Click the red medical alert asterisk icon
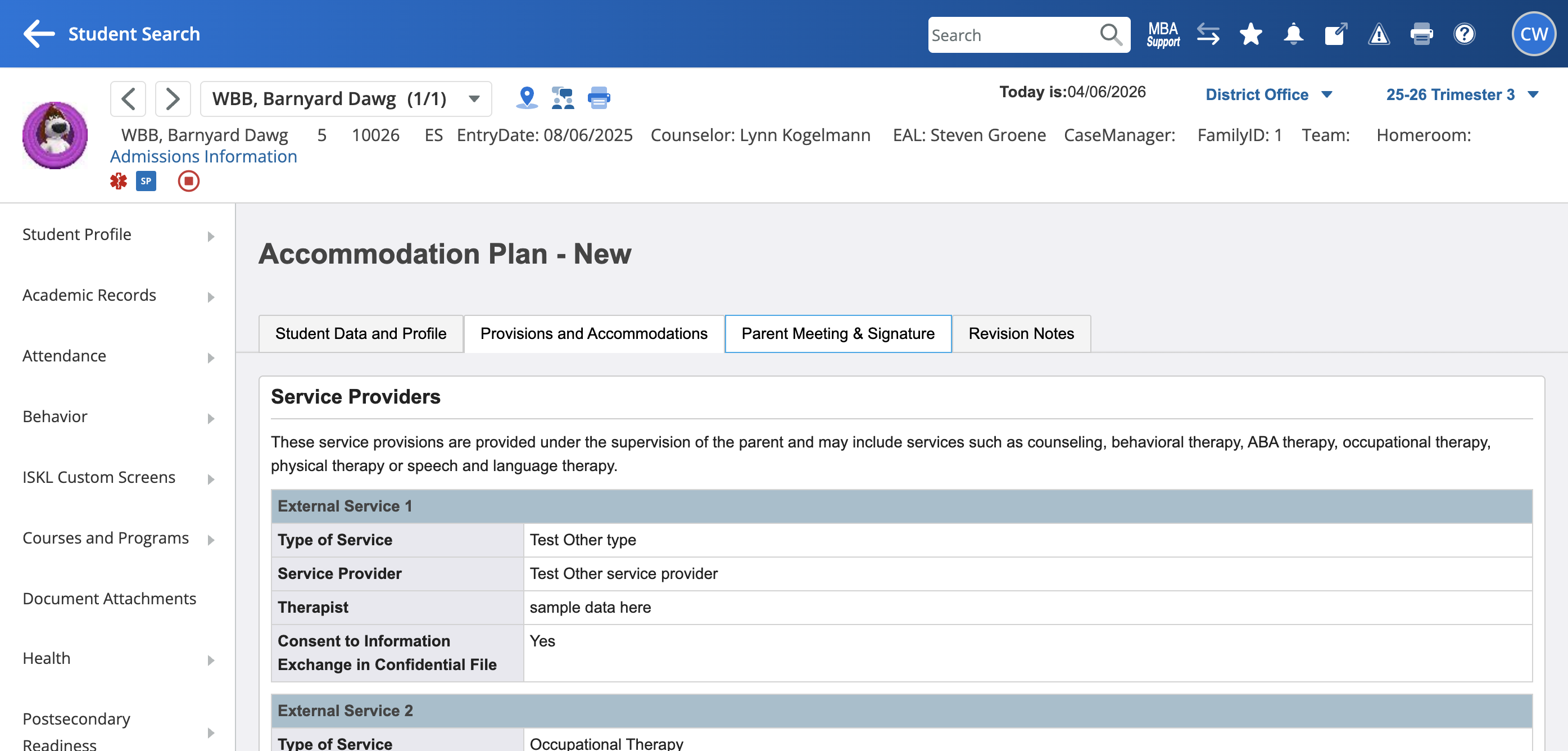This screenshot has width=1568, height=751. pyautogui.click(x=118, y=181)
